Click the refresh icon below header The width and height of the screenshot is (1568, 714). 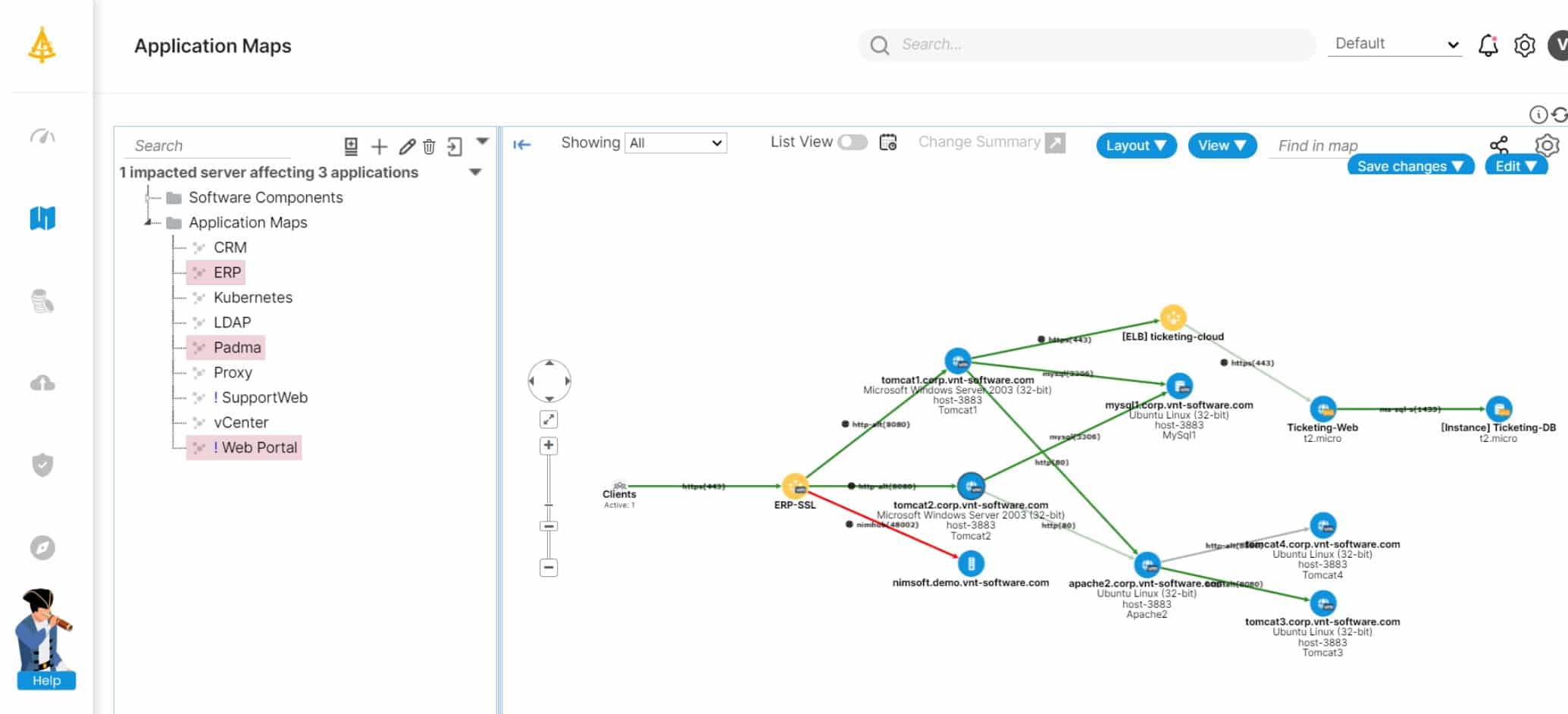point(1560,114)
